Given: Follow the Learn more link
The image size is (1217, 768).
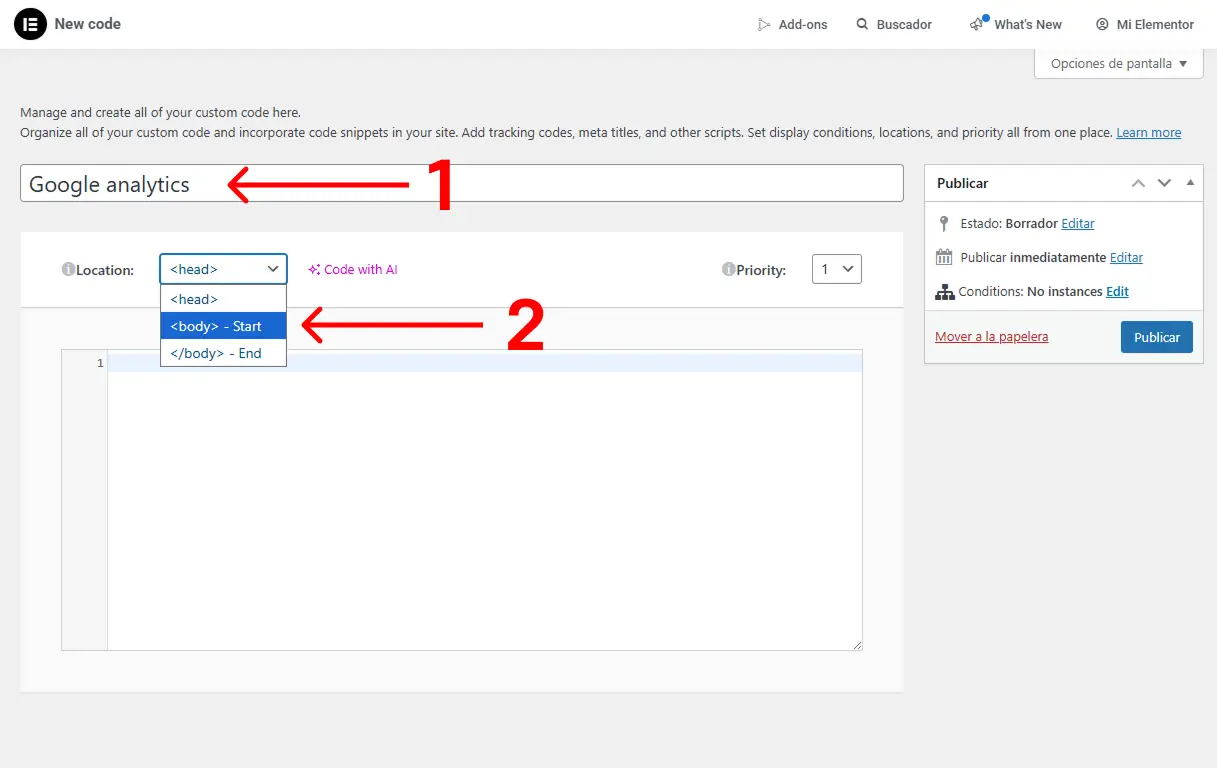Looking at the screenshot, I should pyautogui.click(x=1148, y=132).
